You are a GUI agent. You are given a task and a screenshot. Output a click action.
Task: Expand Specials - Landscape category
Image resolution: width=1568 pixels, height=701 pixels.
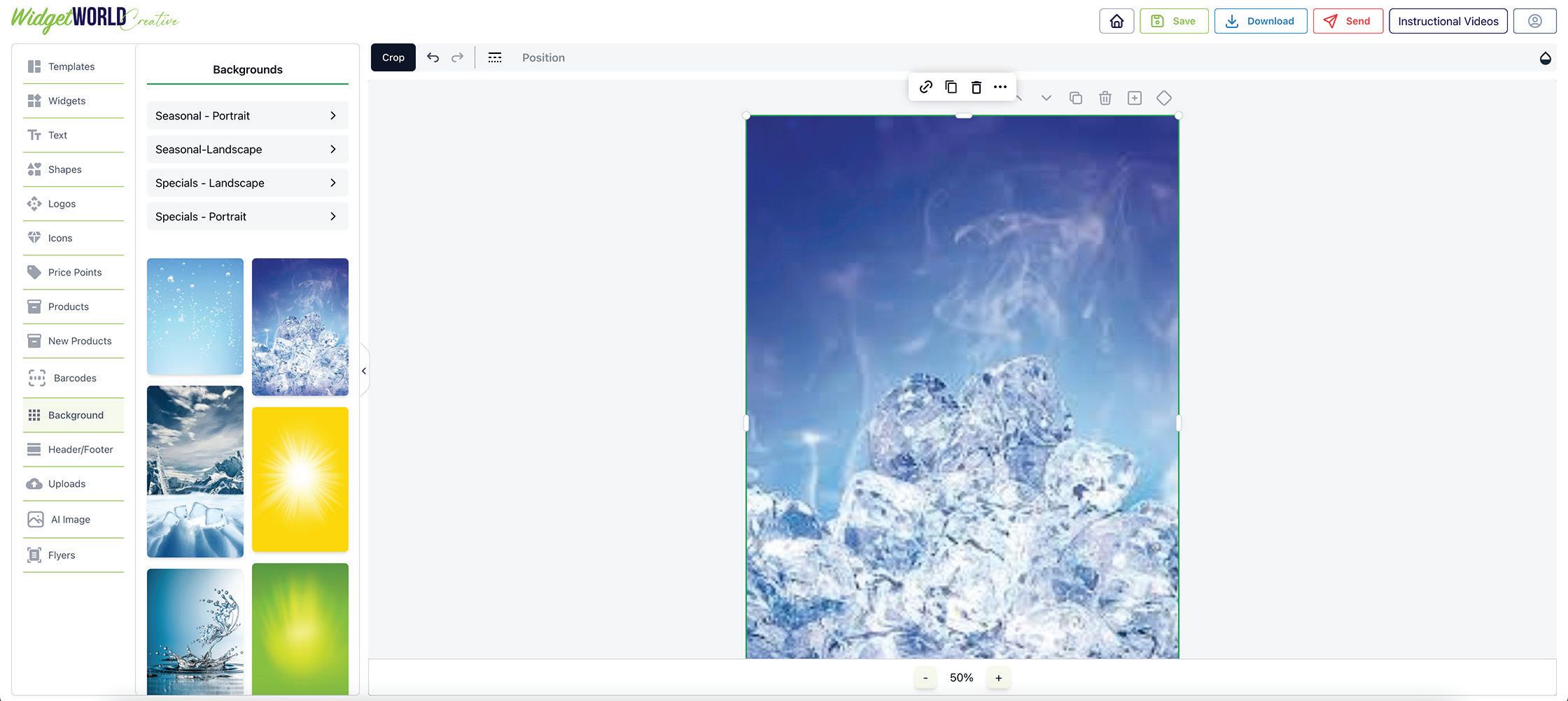(x=247, y=183)
